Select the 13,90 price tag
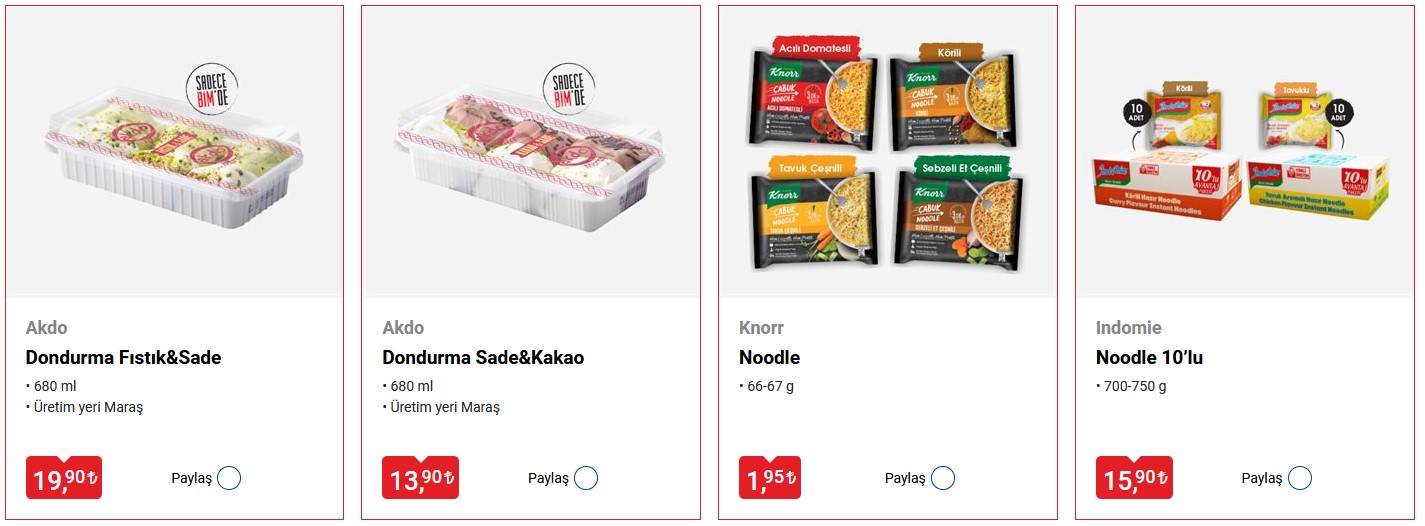This screenshot has width=1425, height=526. [x=420, y=478]
